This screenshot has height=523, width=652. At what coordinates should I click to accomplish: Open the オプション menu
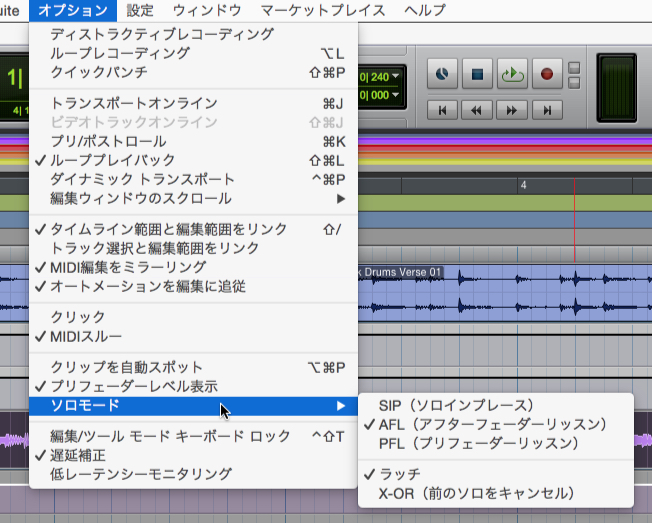click(73, 10)
